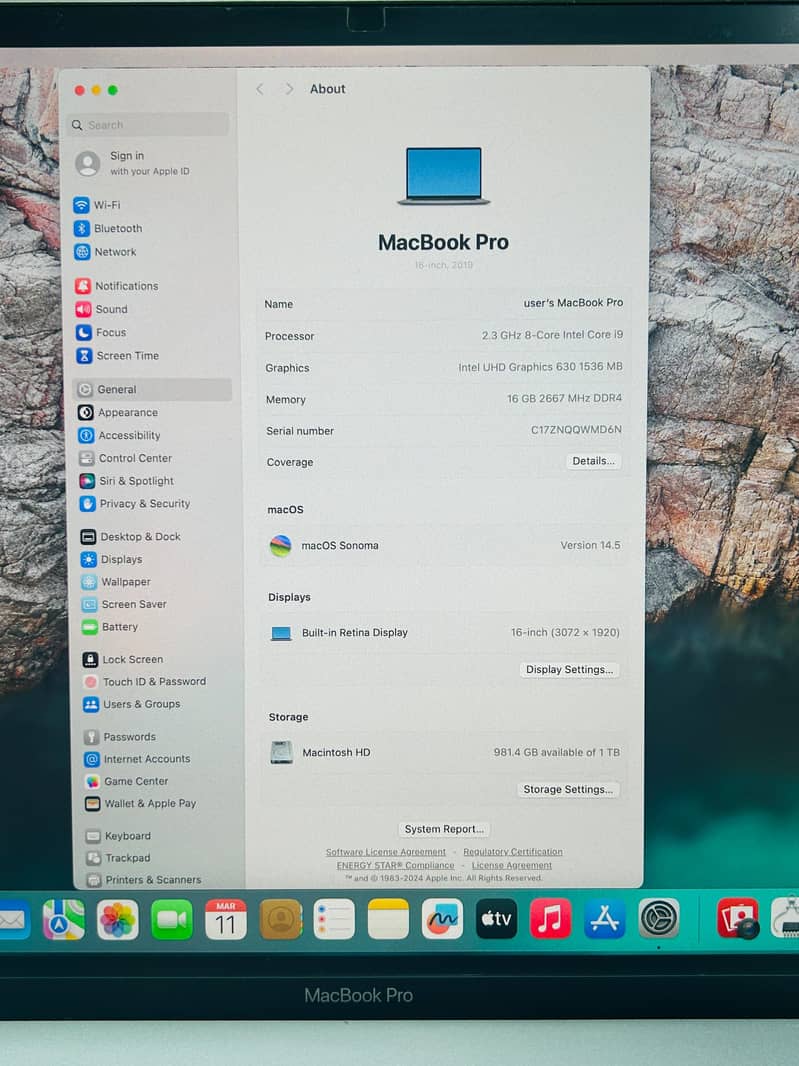Open Printers & Scanners settings
This screenshot has width=799, height=1066.
144,880
